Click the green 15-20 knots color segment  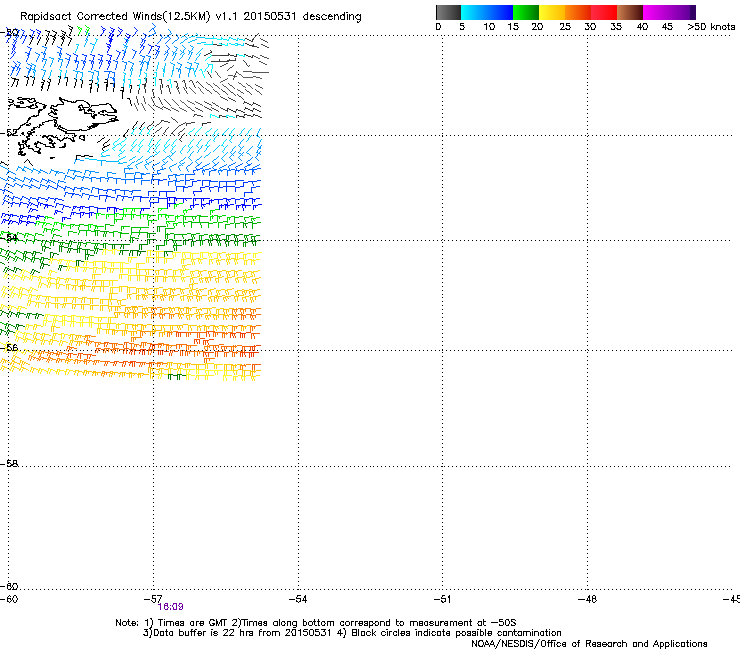point(526,12)
